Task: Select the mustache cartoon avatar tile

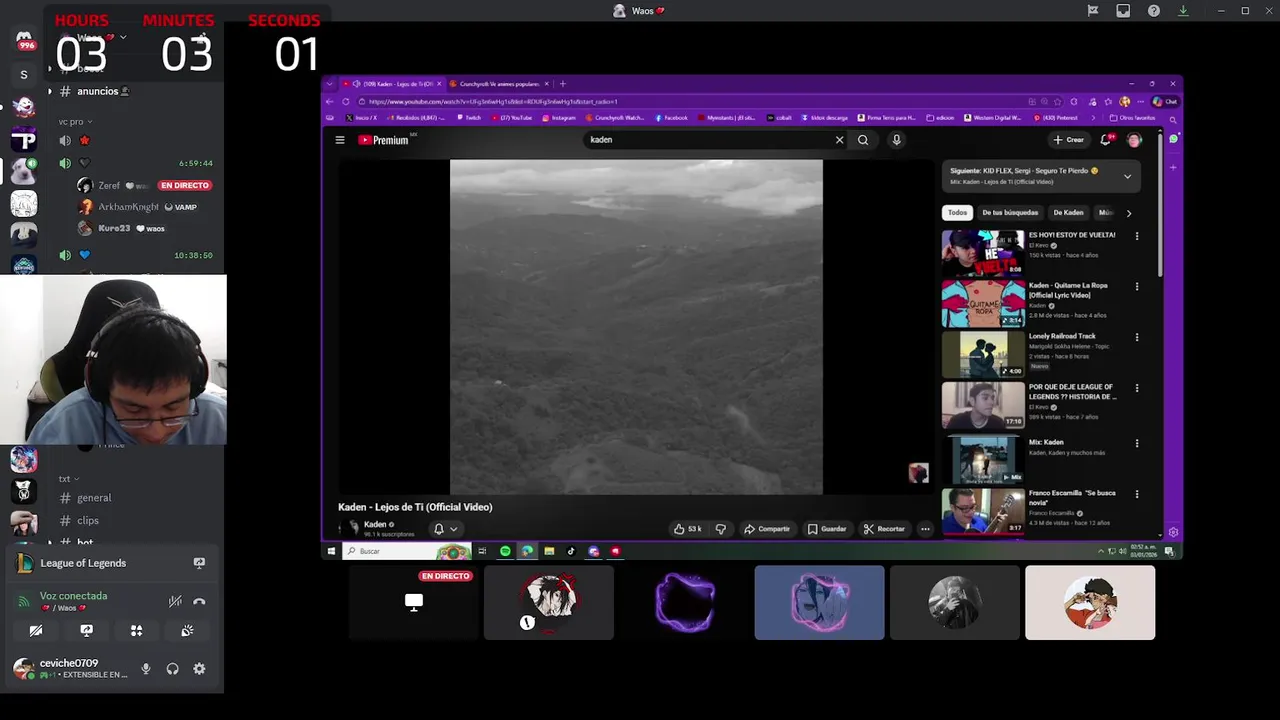Action: [x=1090, y=603]
